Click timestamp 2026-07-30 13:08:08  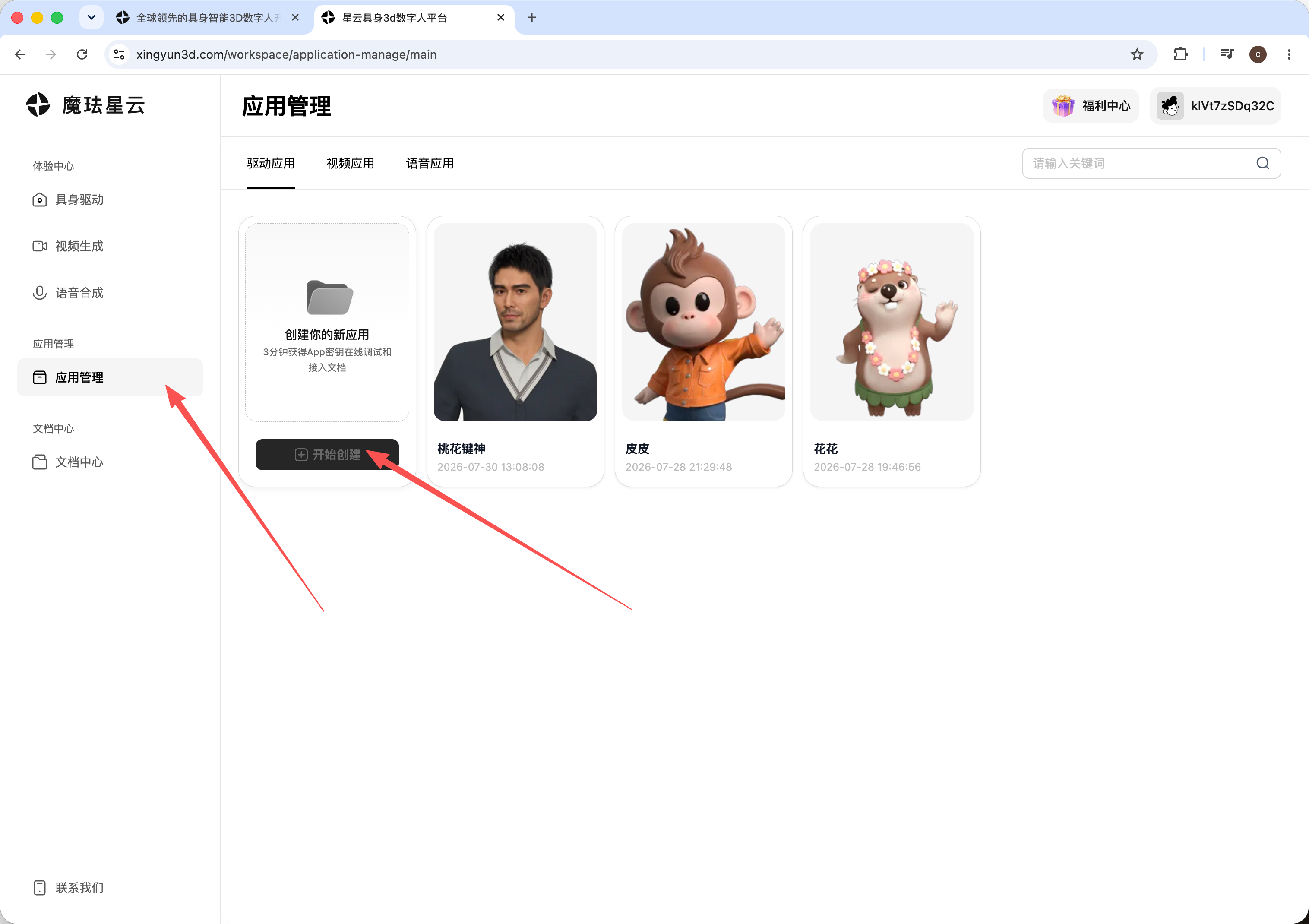491,467
